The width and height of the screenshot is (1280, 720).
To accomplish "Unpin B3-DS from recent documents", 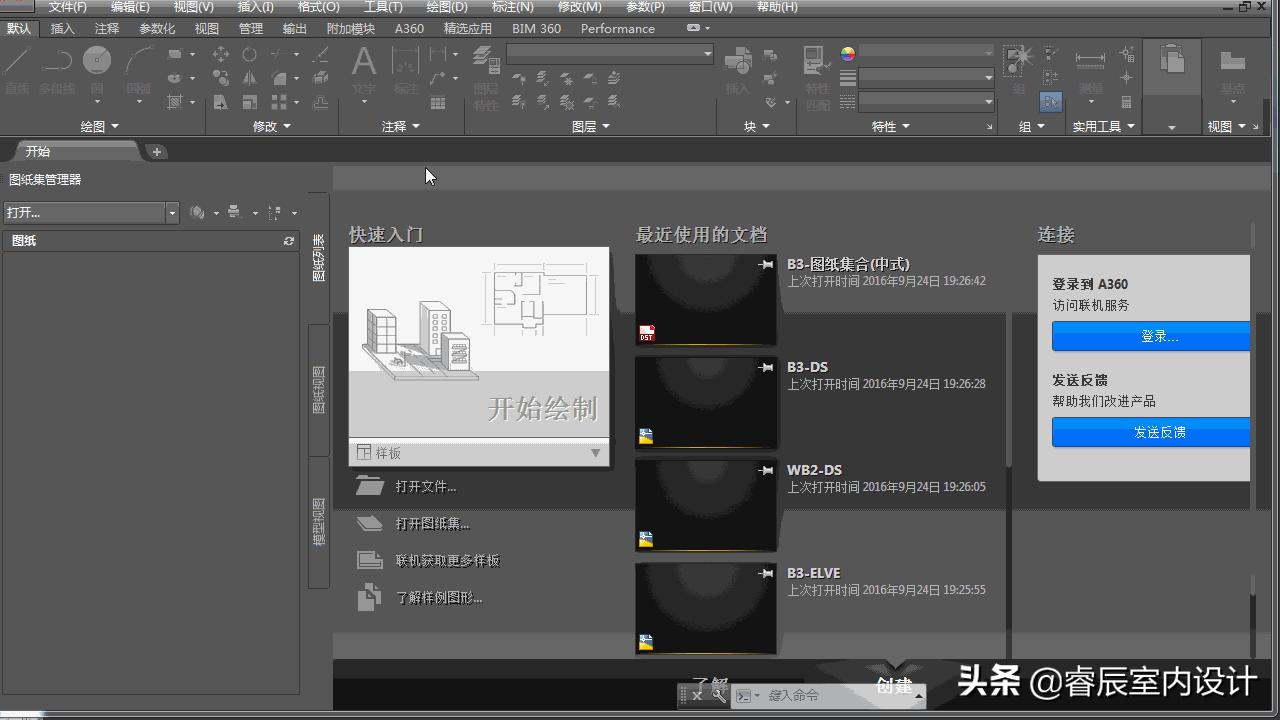I will pos(765,367).
